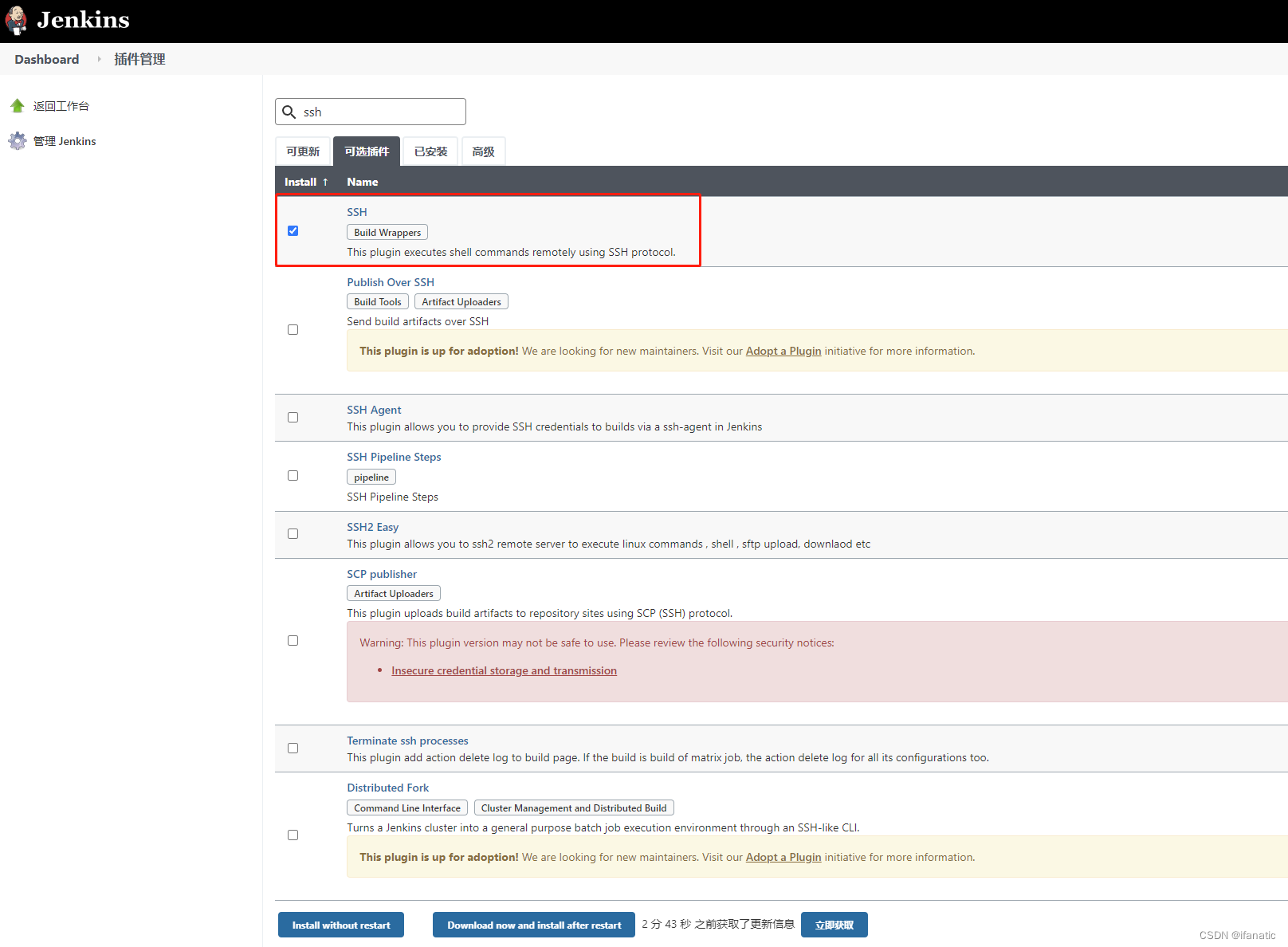Click the green up-arrow icon for 返回工作台
Screen dimensions: 1288x947
pyautogui.click(x=18, y=106)
